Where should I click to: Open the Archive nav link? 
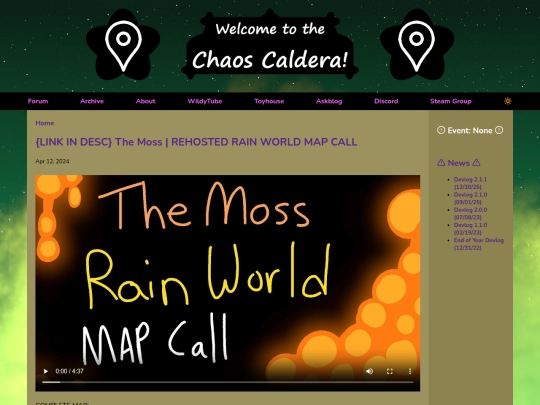tap(92, 101)
